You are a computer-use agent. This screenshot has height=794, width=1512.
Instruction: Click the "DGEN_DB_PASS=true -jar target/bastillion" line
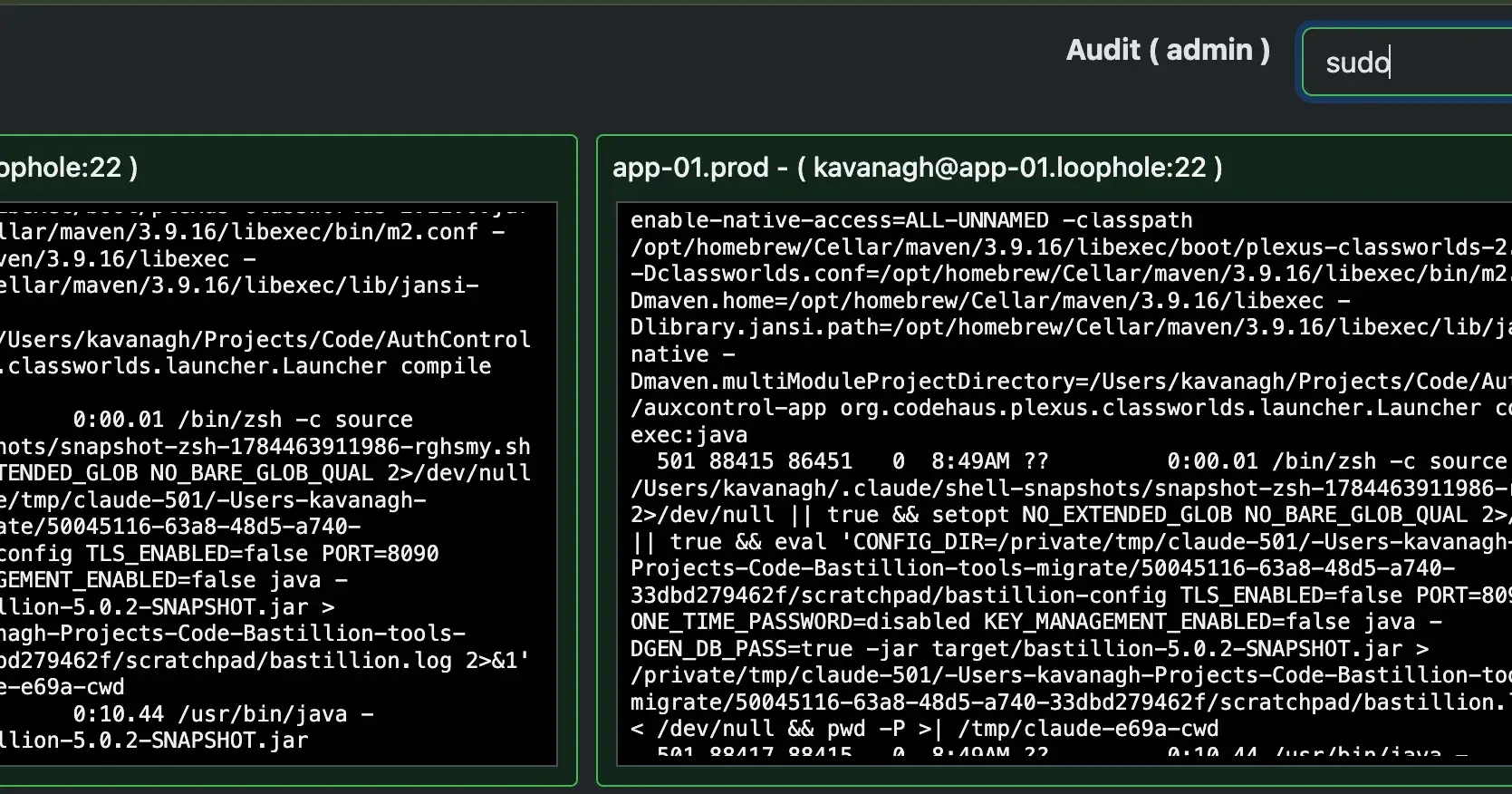1029,649
